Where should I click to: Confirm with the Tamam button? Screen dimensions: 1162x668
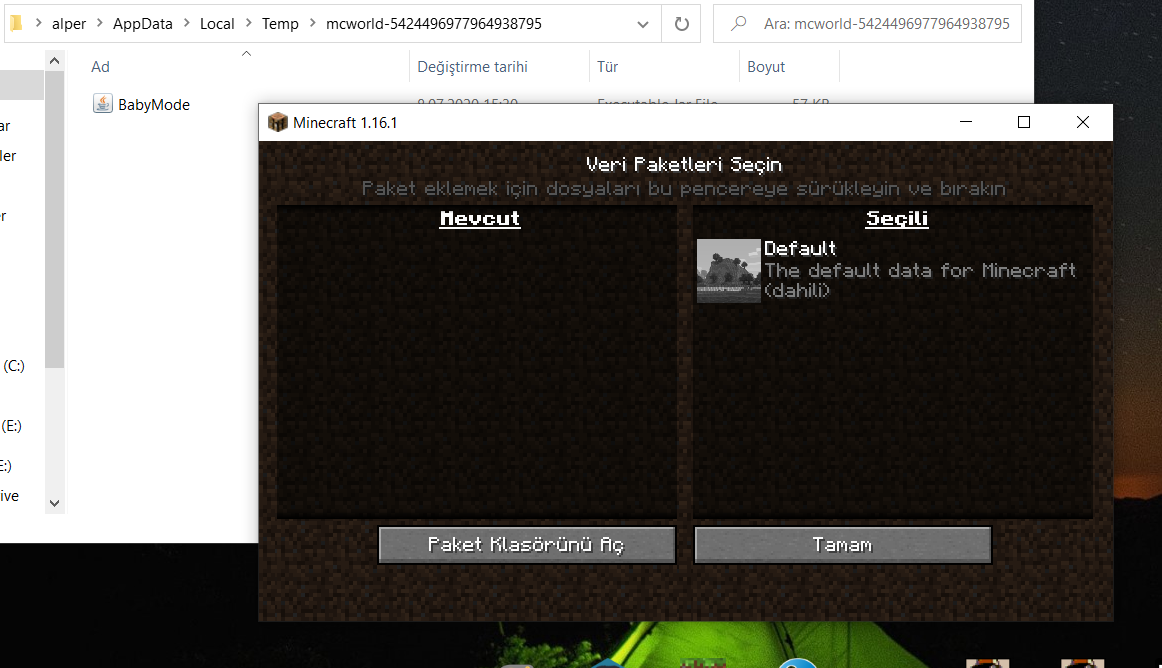[x=843, y=545]
